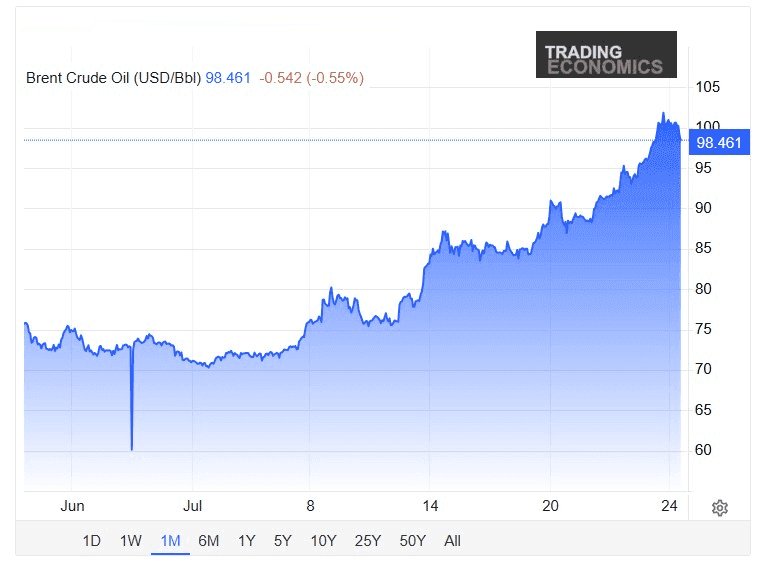Open chart settings gear icon
Image resolution: width=766 pixels, height=569 pixels.
(x=720, y=508)
